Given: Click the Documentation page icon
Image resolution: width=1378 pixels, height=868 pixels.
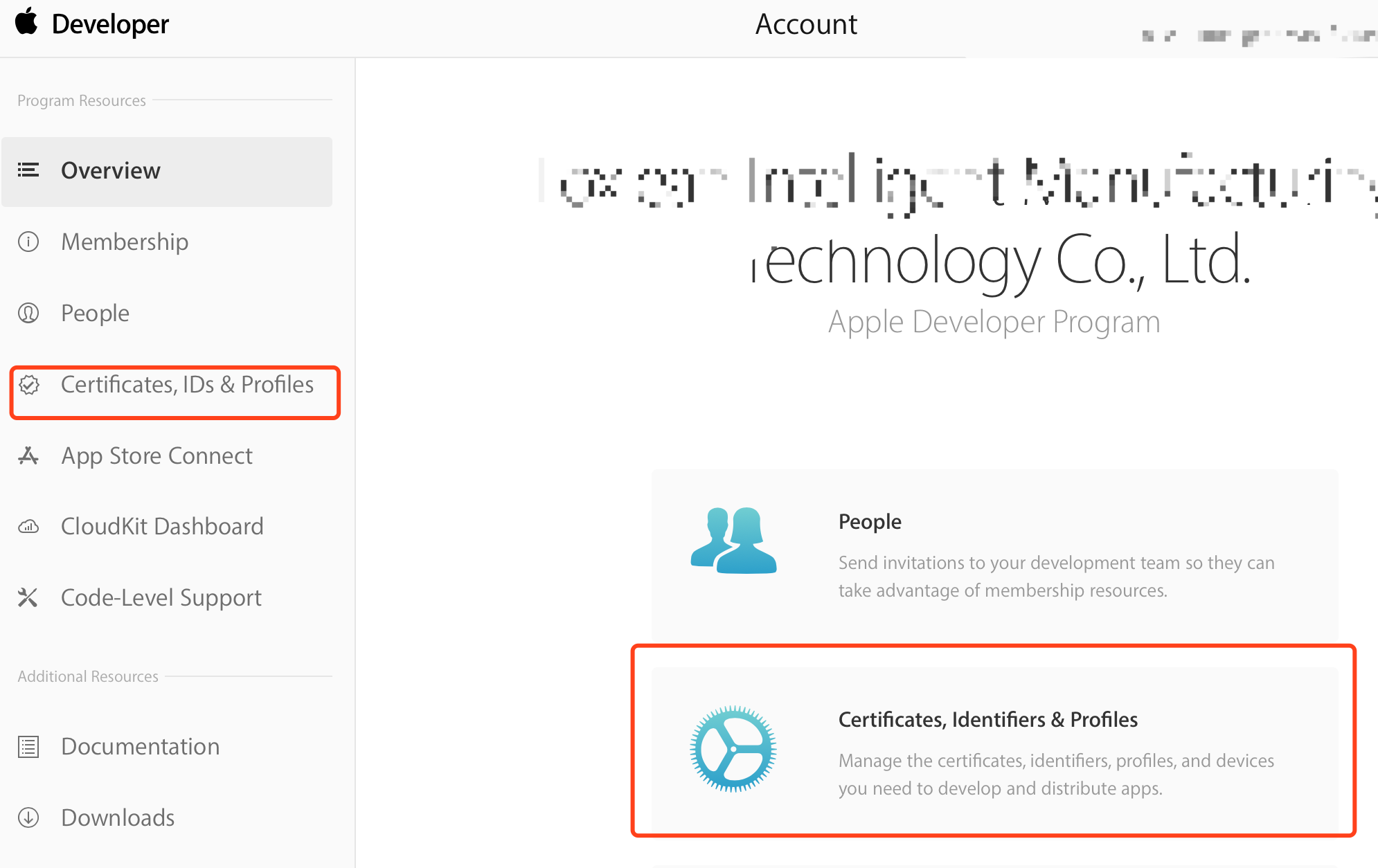Looking at the screenshot, I should 28,746.
